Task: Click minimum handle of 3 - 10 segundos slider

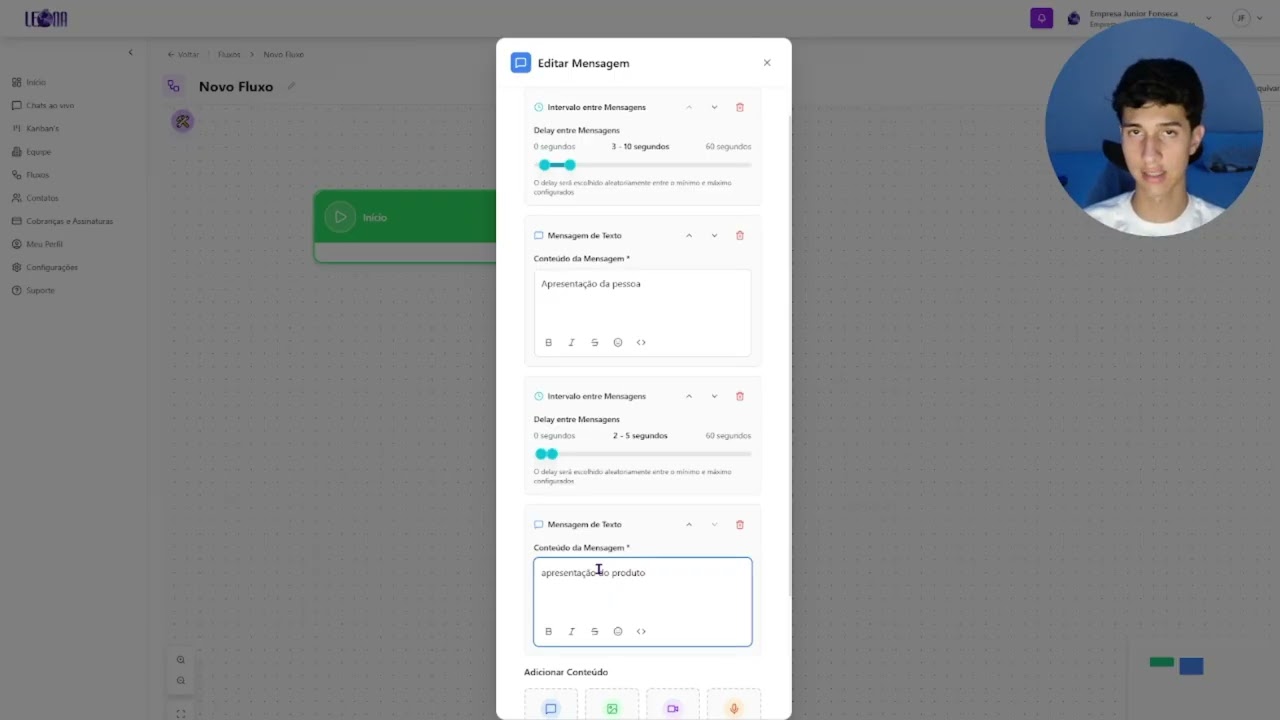Action: coord(544,165)
